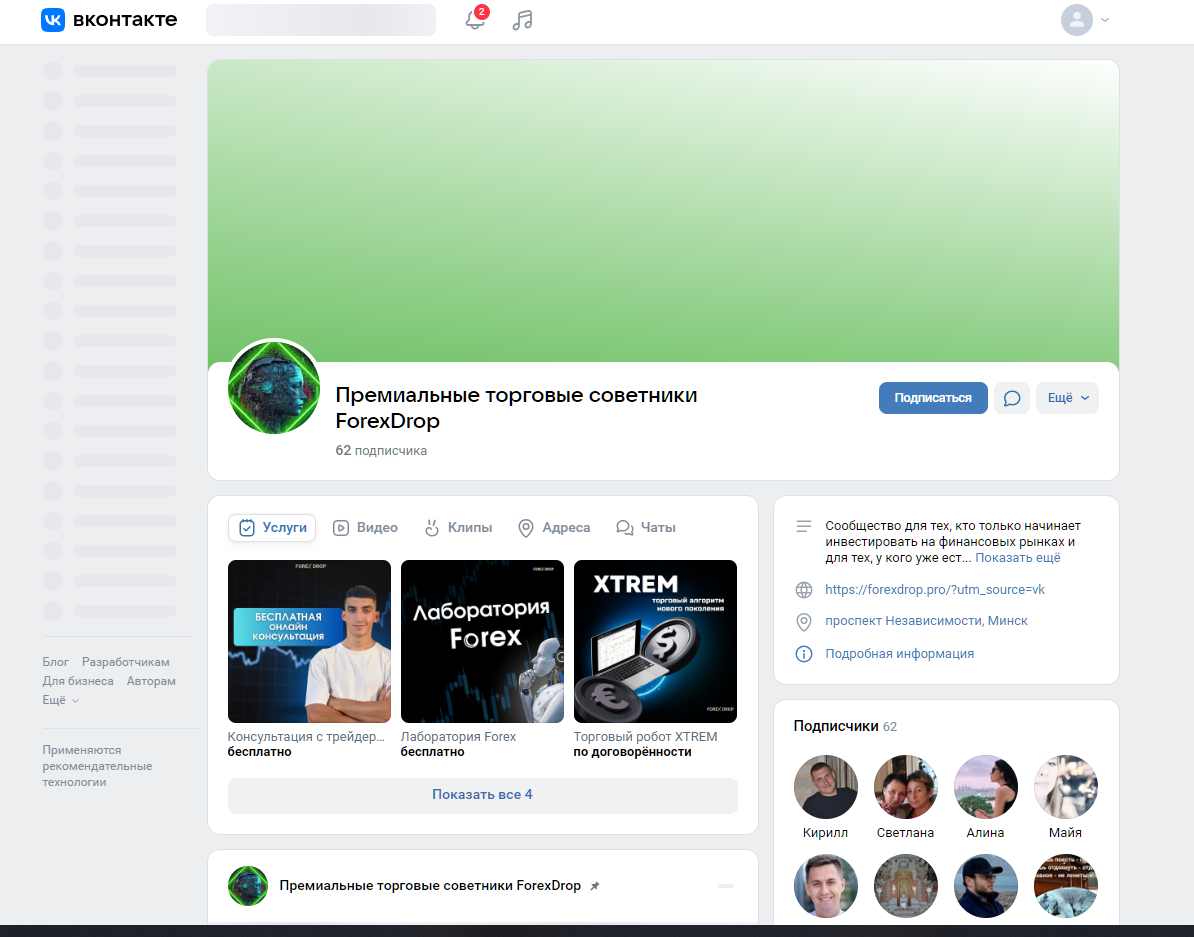Click the VK logo icon
Viewport: 1194px width, 937px height.
53,20
